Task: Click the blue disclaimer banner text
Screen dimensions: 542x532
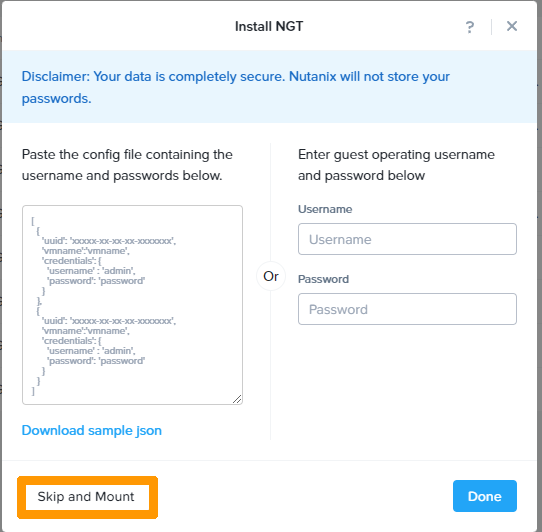Action: click(x=236, y=87)
